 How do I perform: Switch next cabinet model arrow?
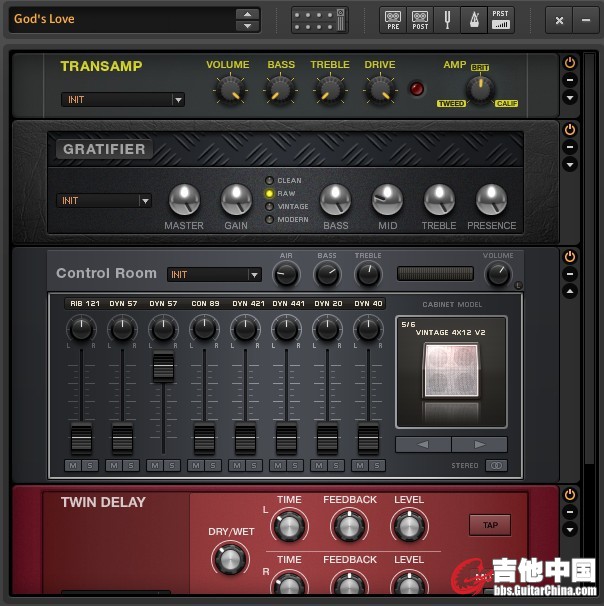pyautogui.click(x=479, y=444)
